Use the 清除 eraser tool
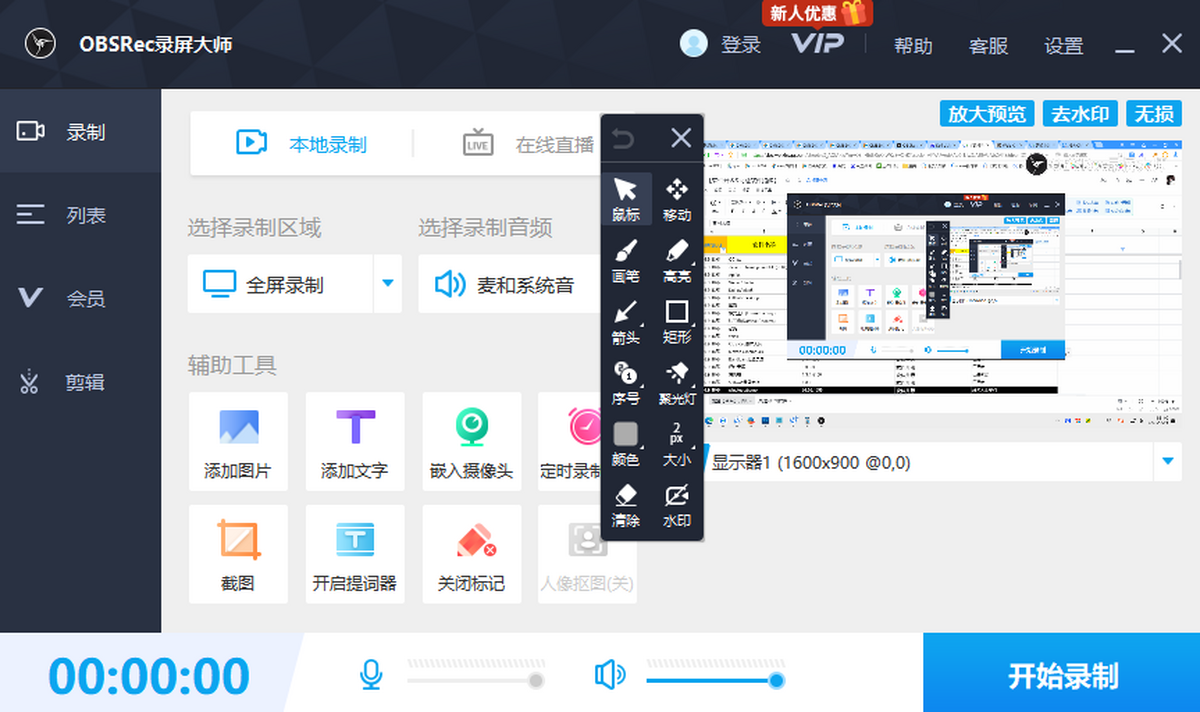1200x712 pixels. pos(626,506)
